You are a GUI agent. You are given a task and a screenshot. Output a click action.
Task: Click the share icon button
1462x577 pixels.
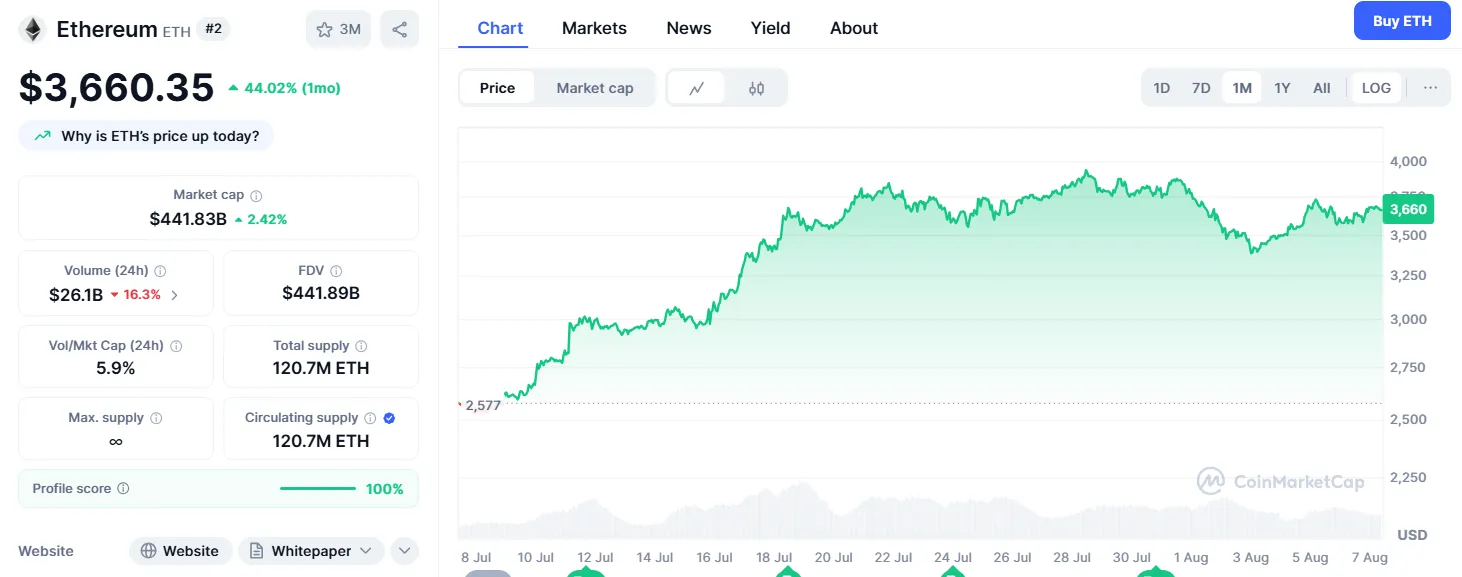tap(399, 30)
